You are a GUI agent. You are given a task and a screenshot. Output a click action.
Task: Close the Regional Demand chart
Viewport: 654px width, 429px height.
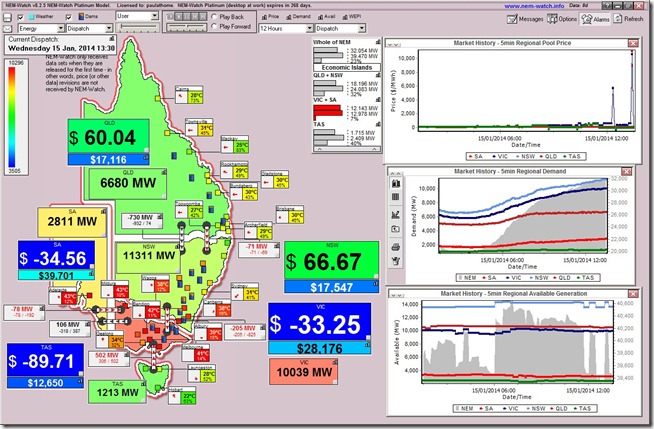626,171
